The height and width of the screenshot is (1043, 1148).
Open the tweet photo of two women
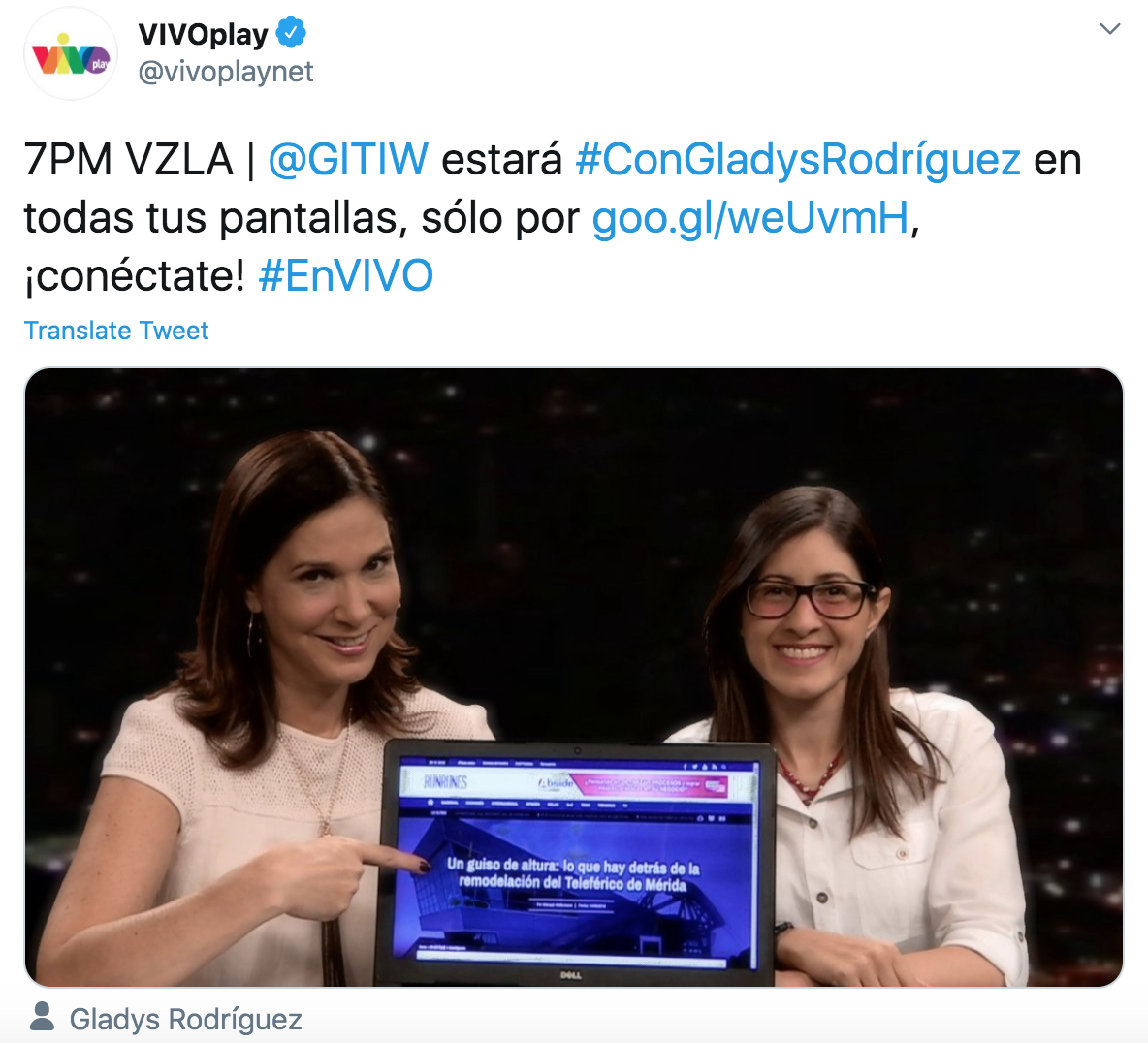point(574,677)
